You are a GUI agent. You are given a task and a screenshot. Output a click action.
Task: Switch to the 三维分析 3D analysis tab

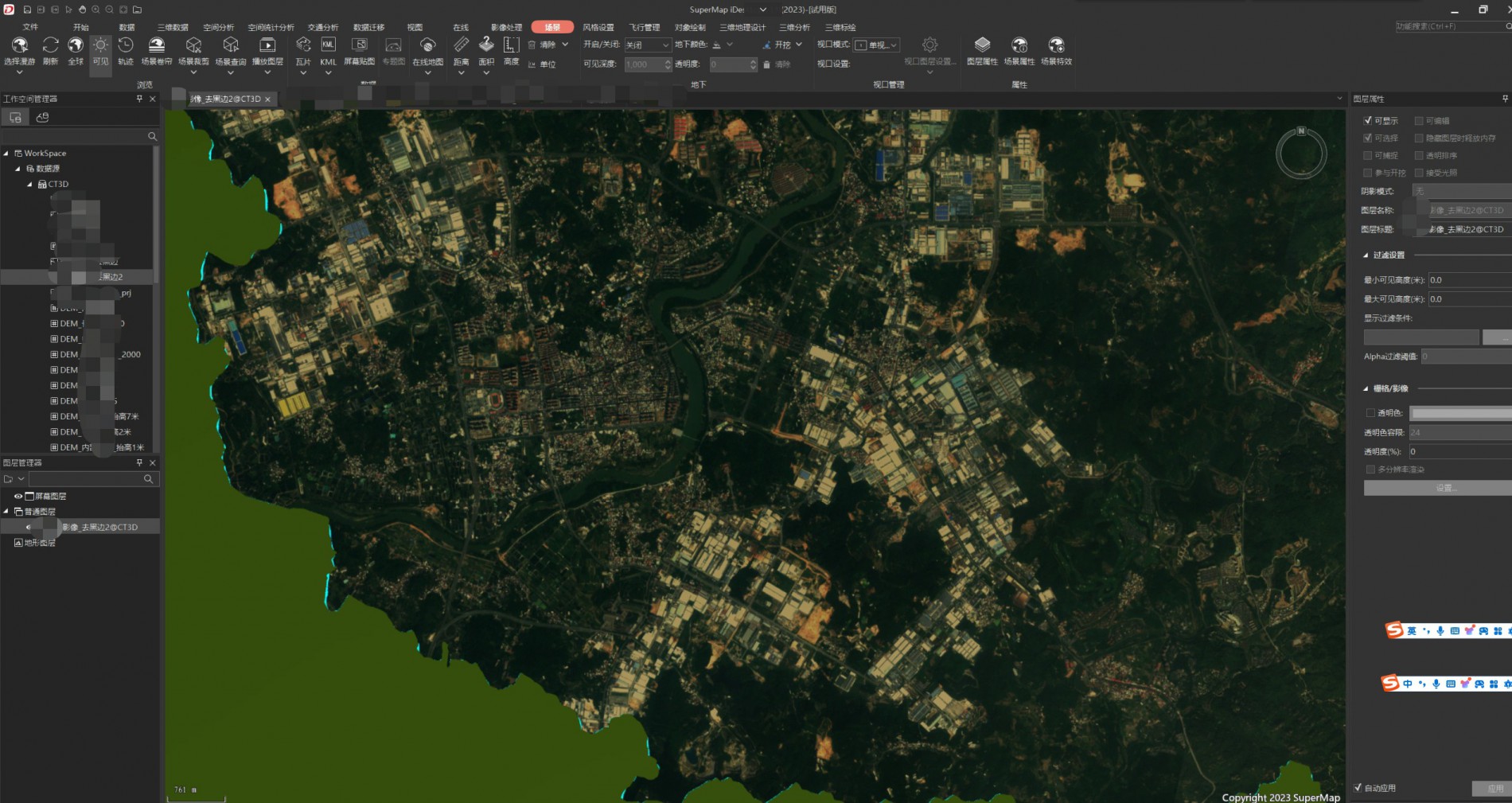coord(794,27)
